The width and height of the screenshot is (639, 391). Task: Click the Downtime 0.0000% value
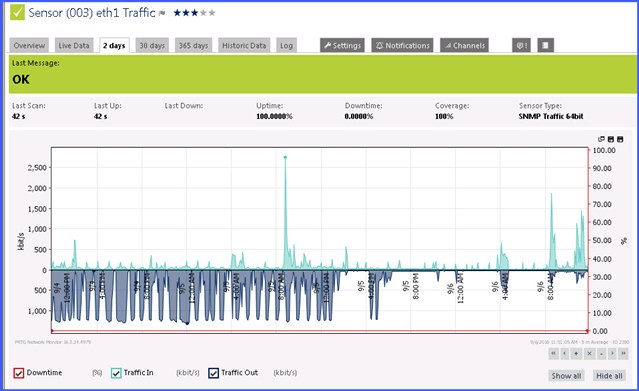tap(359, 116)
